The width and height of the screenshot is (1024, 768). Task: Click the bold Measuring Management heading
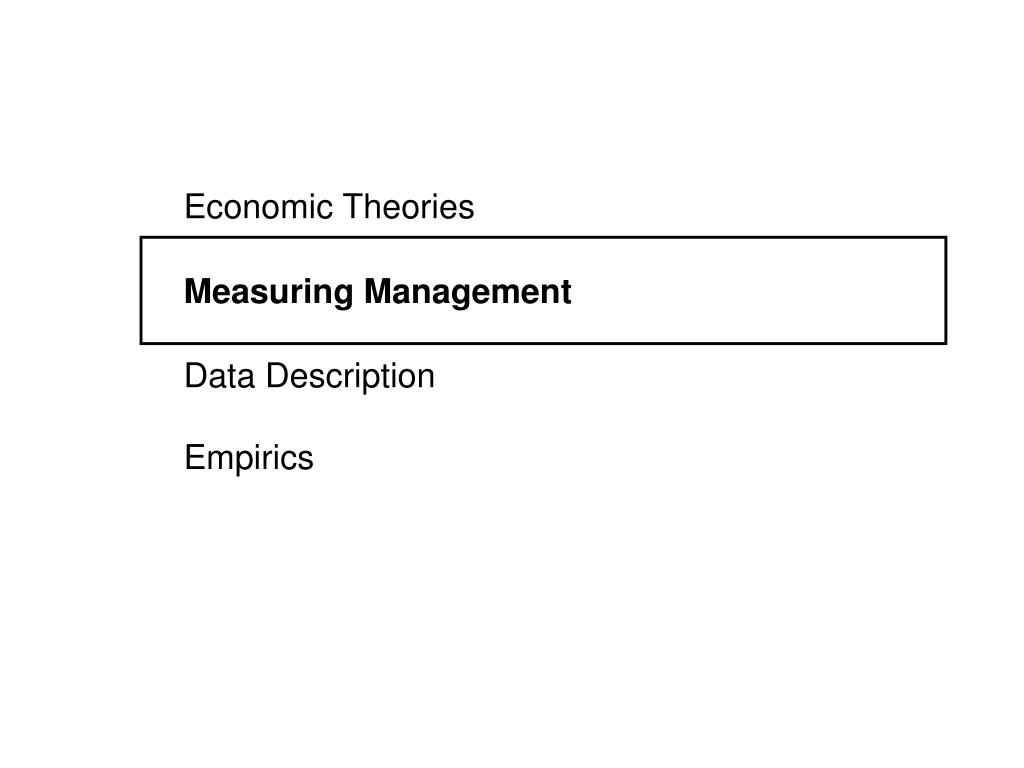coord(377,292)
